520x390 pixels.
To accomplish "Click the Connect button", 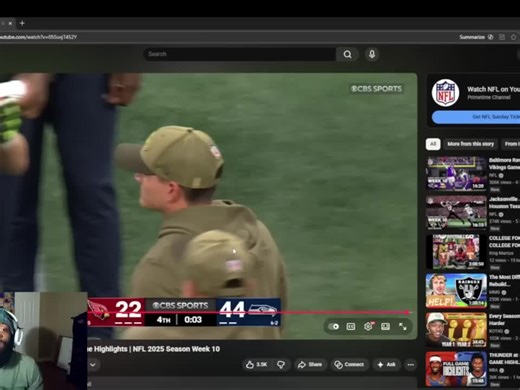I will 349,365.
